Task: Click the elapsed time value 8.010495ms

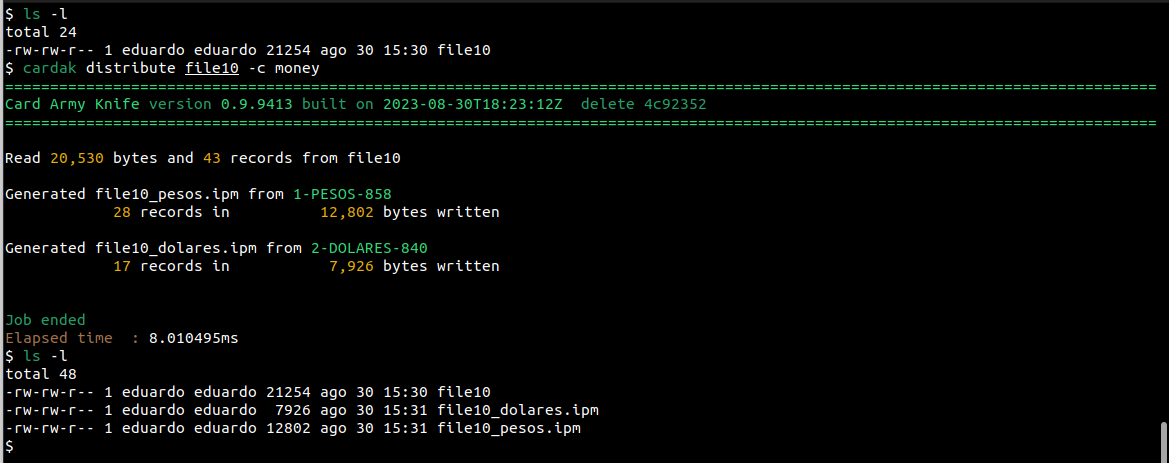Action: pos(194,338)
